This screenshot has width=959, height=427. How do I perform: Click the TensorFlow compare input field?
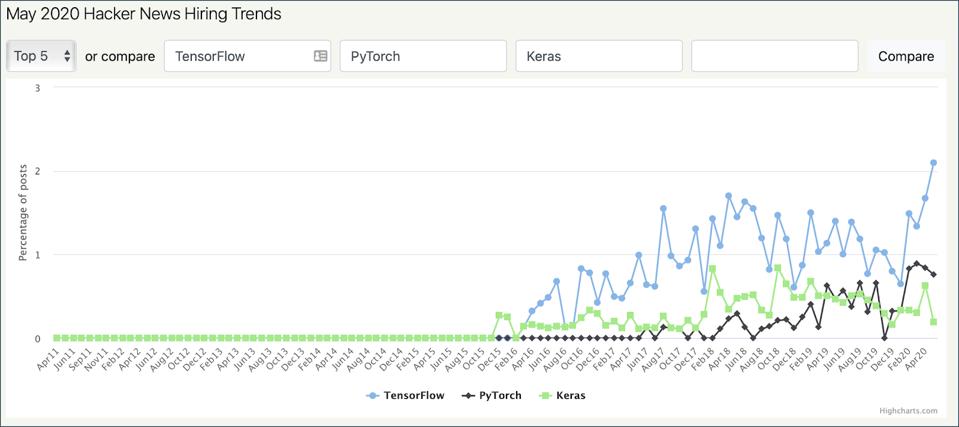coord(238,56)
